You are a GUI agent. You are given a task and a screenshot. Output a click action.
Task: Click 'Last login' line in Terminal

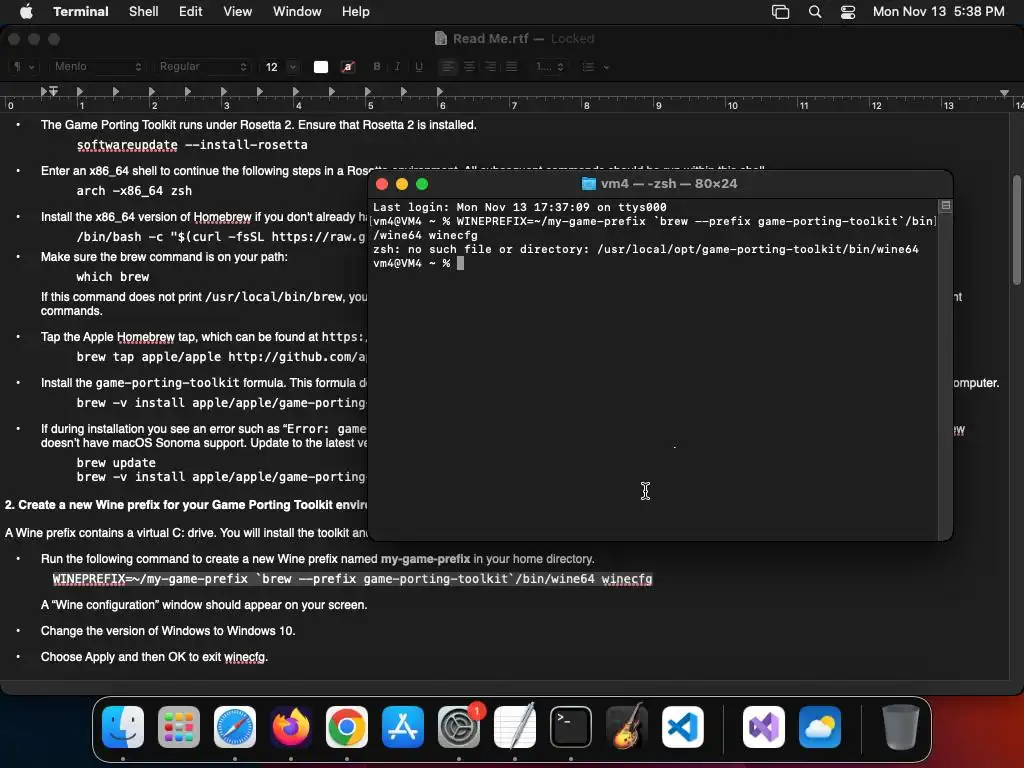click(520, 207)
